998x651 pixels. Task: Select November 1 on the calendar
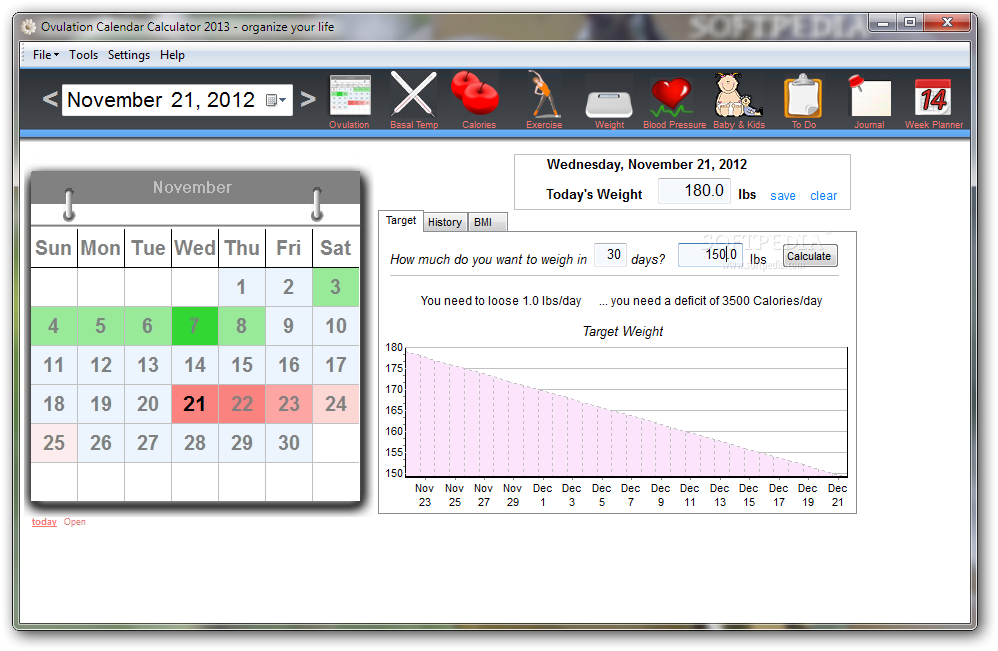(x=242, y=287)
